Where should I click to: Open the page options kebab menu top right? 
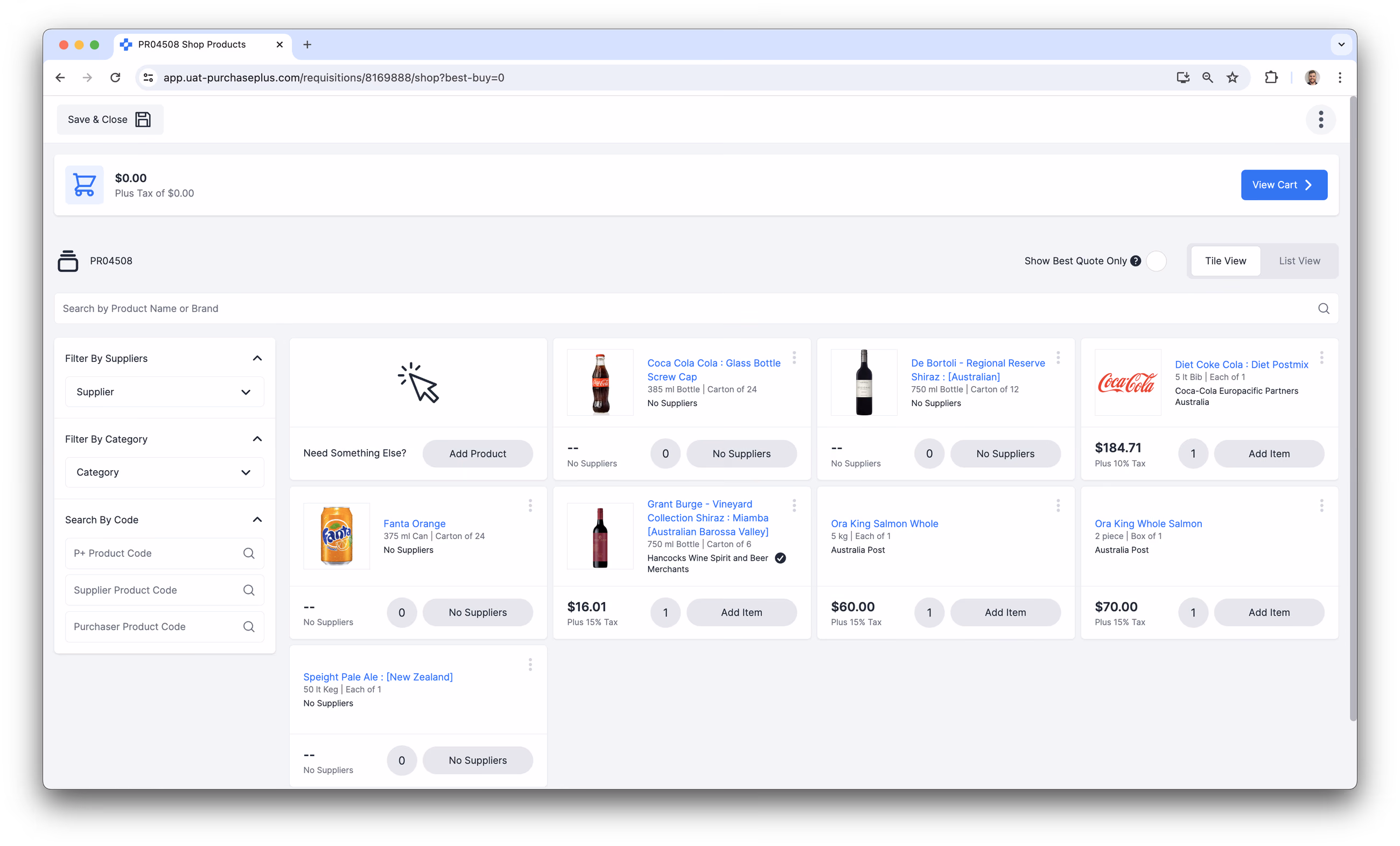(1320, 120)
